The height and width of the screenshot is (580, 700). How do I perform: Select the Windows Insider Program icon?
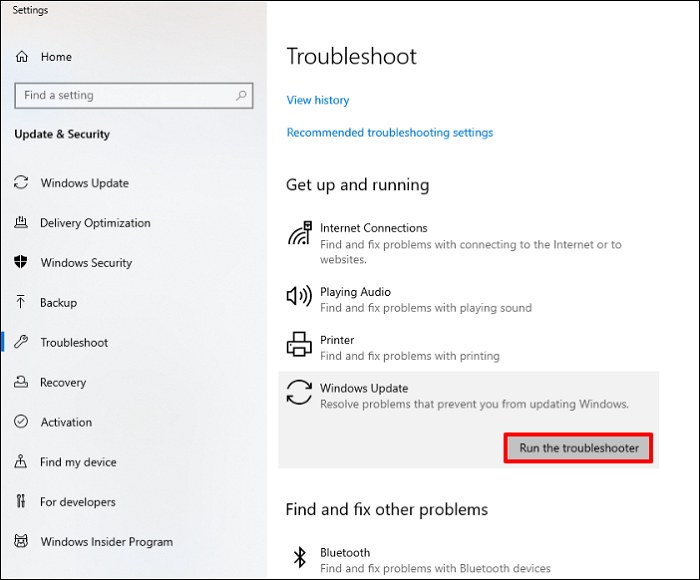click(21, 542)
